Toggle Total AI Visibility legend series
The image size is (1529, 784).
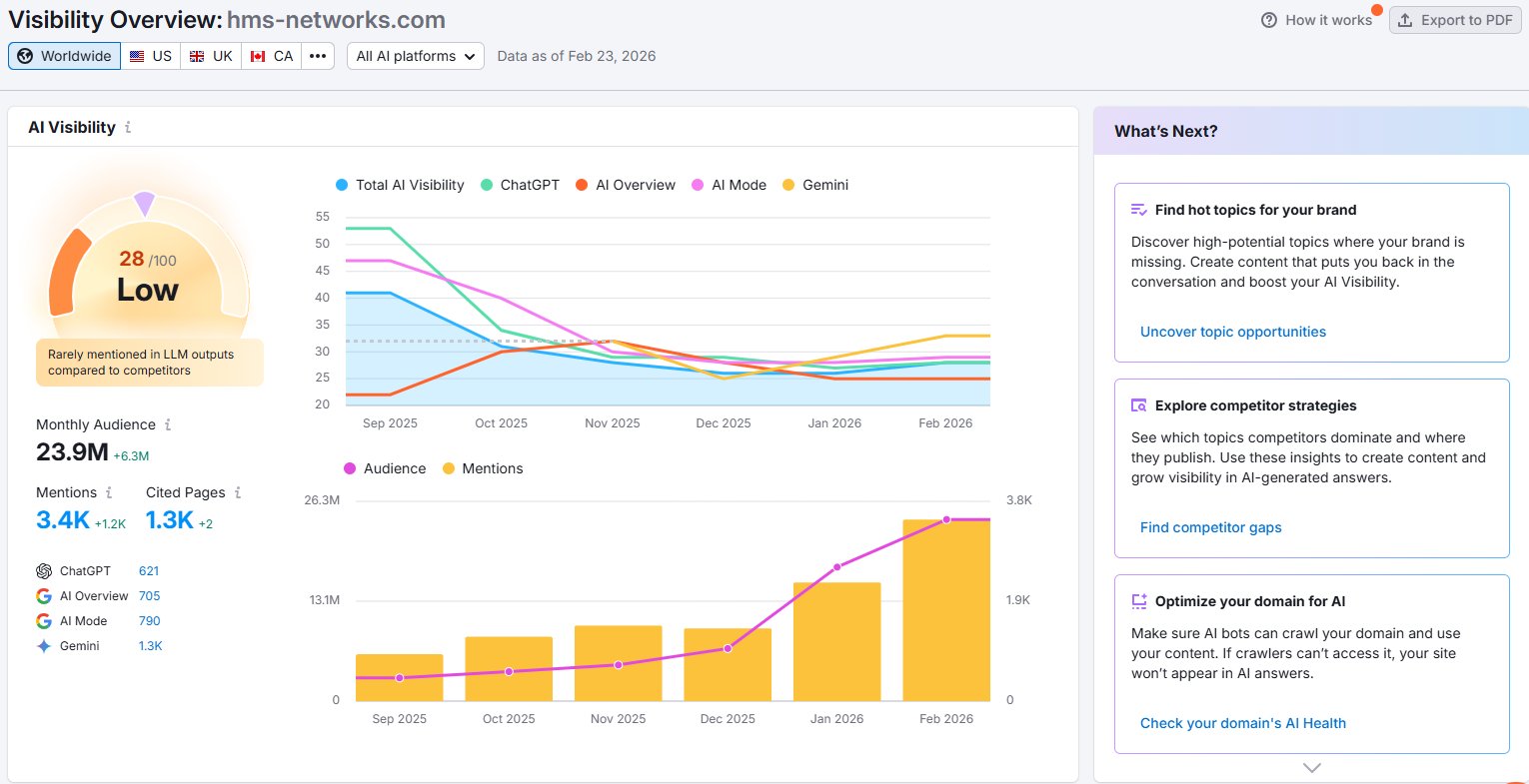(400, 185)
